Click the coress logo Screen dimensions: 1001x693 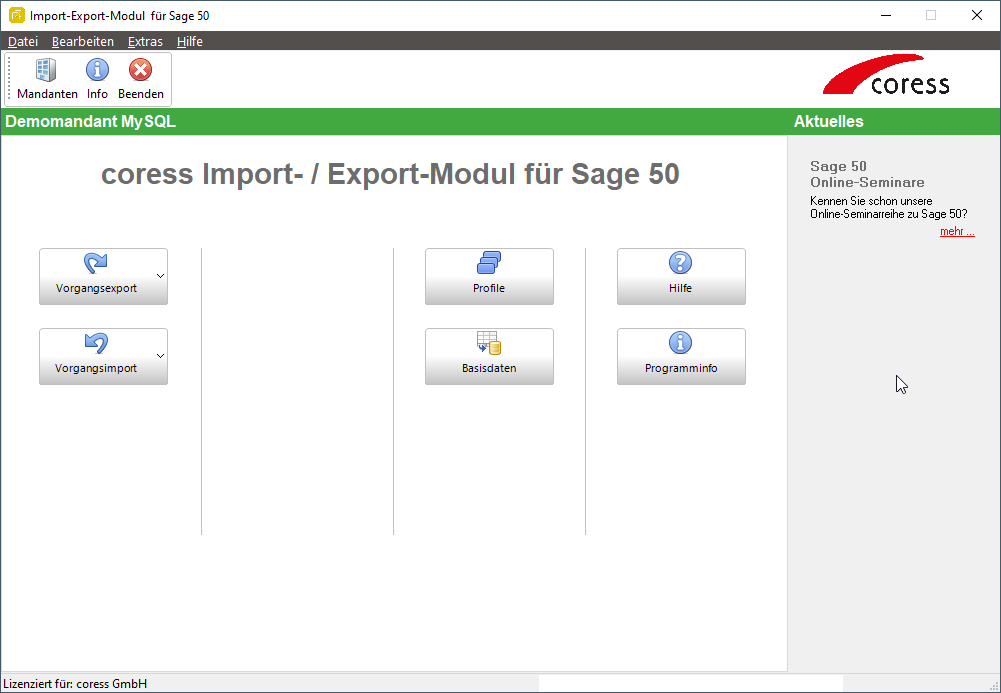click(x=886, y=75)
